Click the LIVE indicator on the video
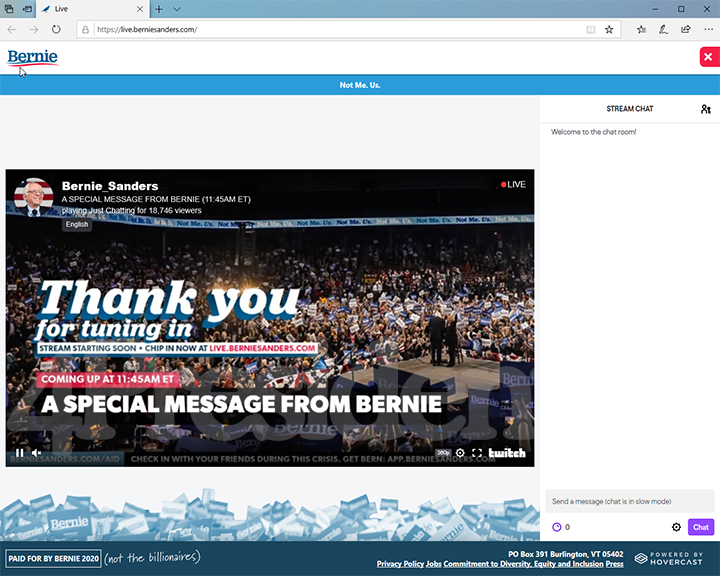 click(x=513, y=184)
